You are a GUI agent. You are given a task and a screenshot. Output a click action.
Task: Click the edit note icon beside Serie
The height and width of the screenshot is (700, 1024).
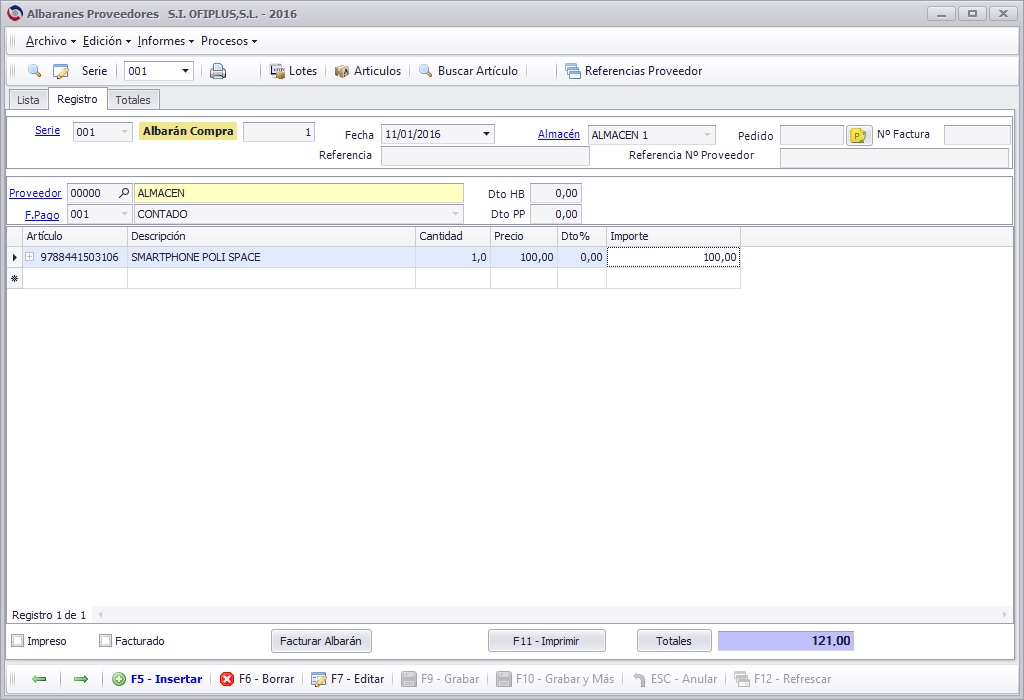(x=61, y=71)
